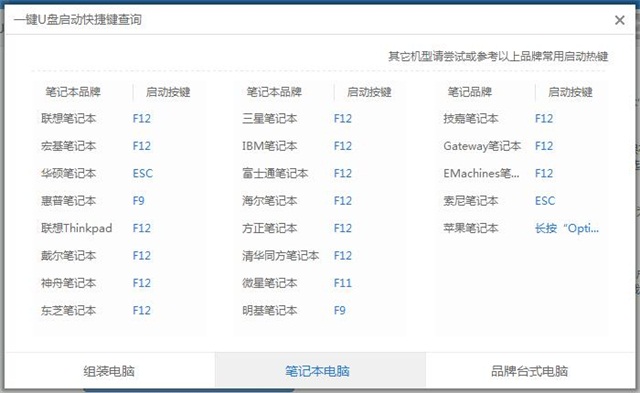Viewport: 640px width, 393px height.
Task: Click the F12 key for Gateway笔记本
Action: tap(544, 146)
